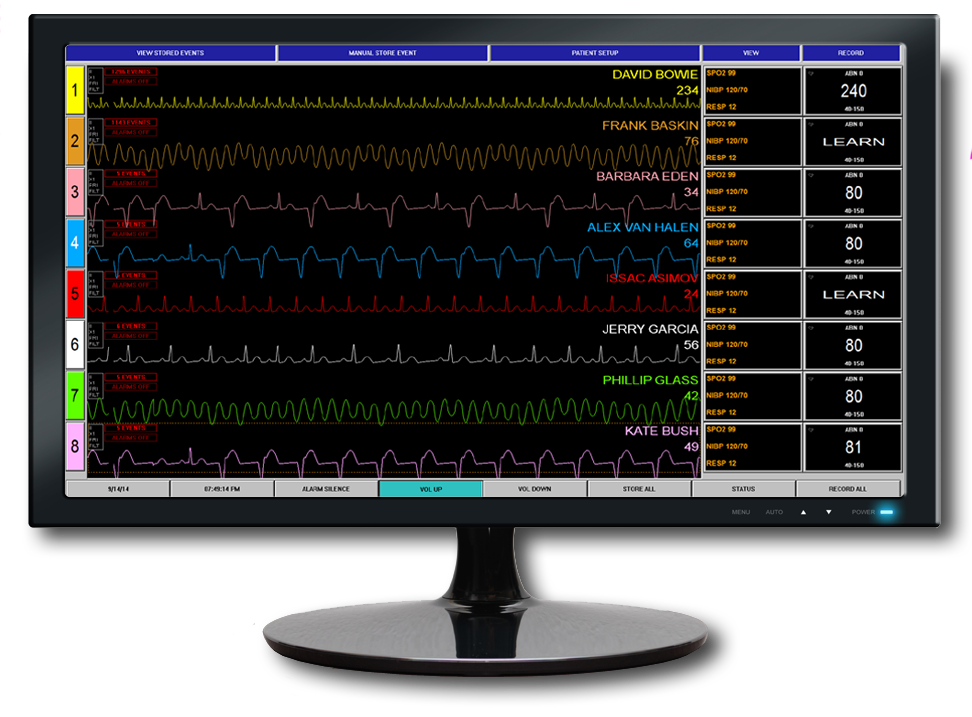Open the 1143 EVENTS badge on channel 2

pyautogui.click(x=131, y=123)
